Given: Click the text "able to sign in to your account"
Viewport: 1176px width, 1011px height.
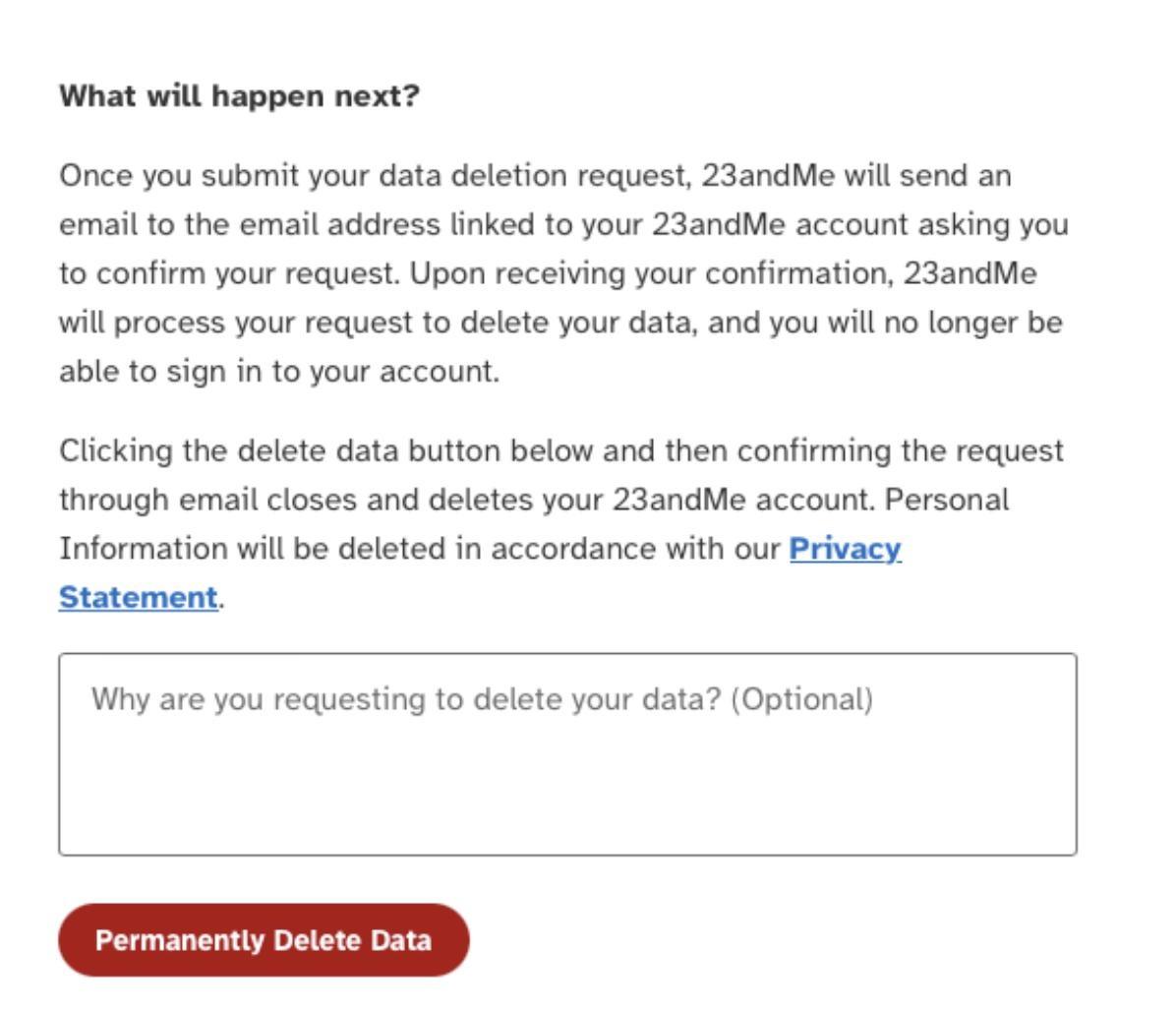Looking at the screenshot, I should pos(278,372).
